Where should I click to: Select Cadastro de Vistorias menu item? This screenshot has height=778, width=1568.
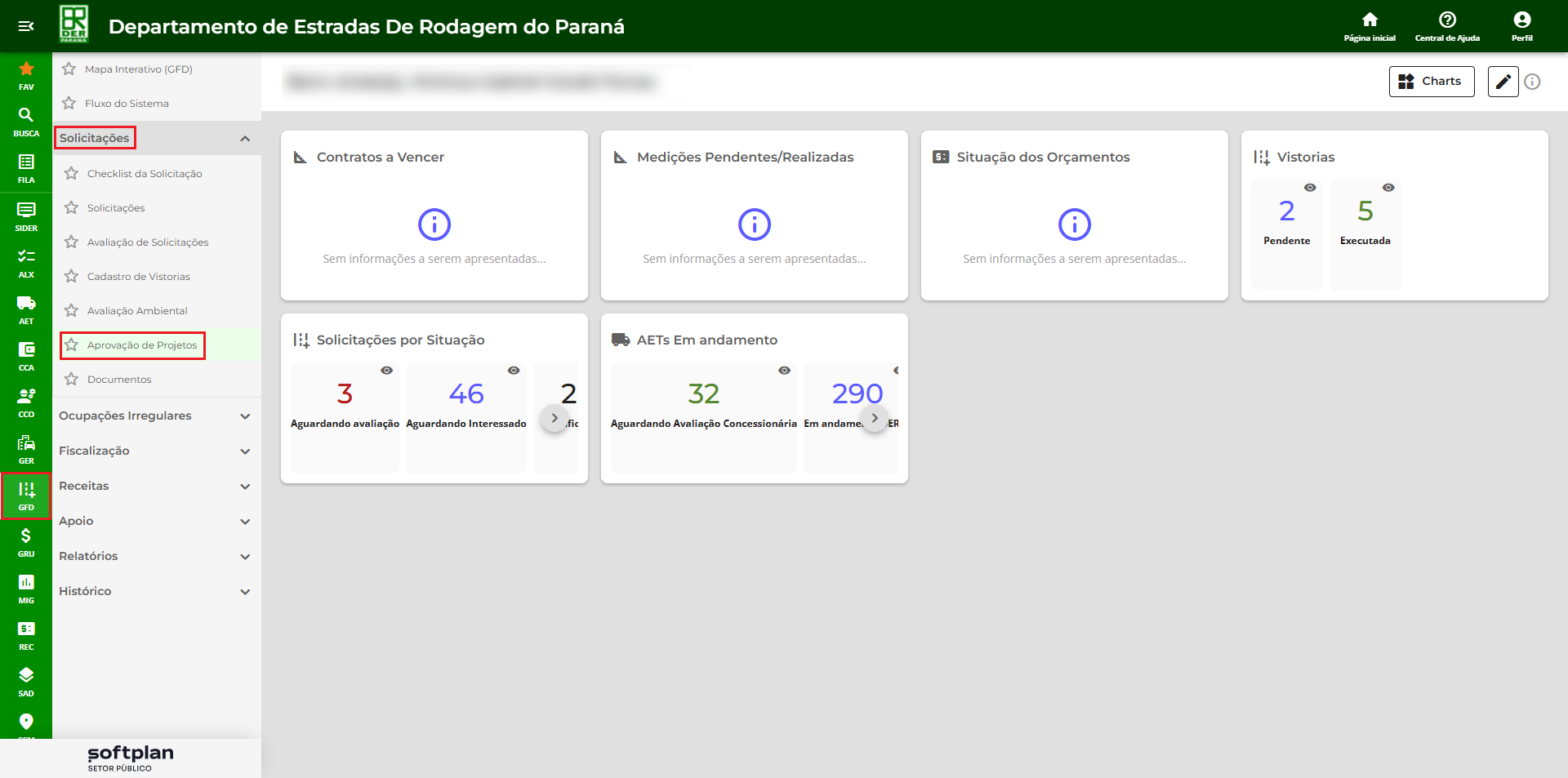click(139, 277)
